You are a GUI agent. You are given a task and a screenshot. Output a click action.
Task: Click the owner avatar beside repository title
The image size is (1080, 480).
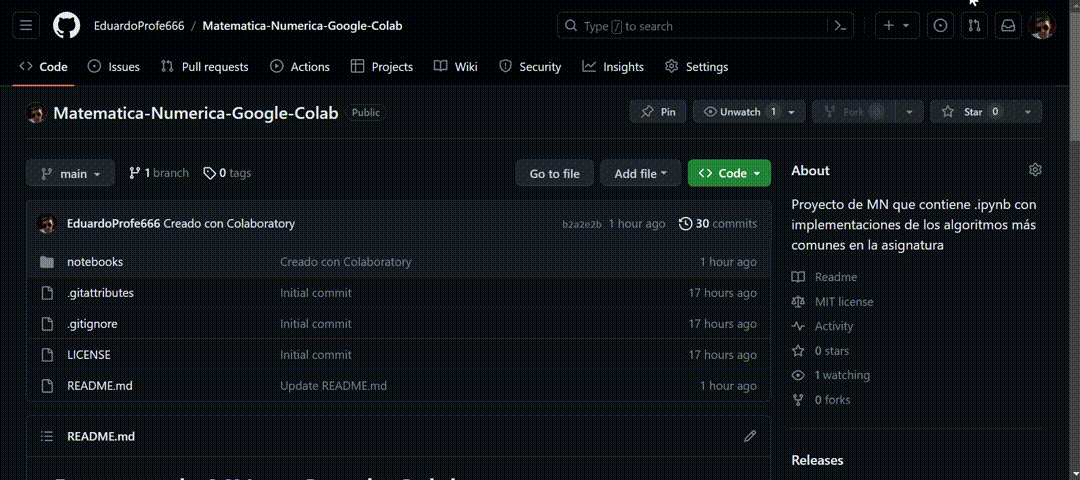(36, 113)
